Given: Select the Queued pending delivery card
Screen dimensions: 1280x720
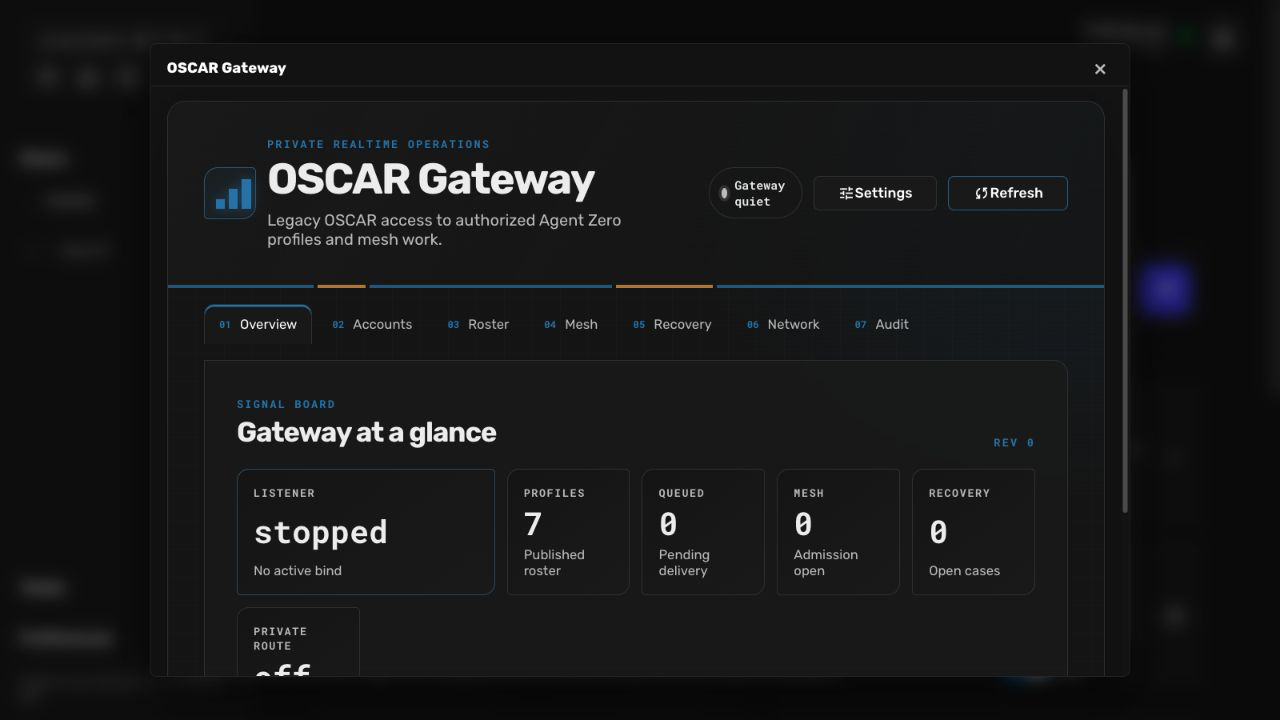Looking at the screenshot, I should point(703,532).
